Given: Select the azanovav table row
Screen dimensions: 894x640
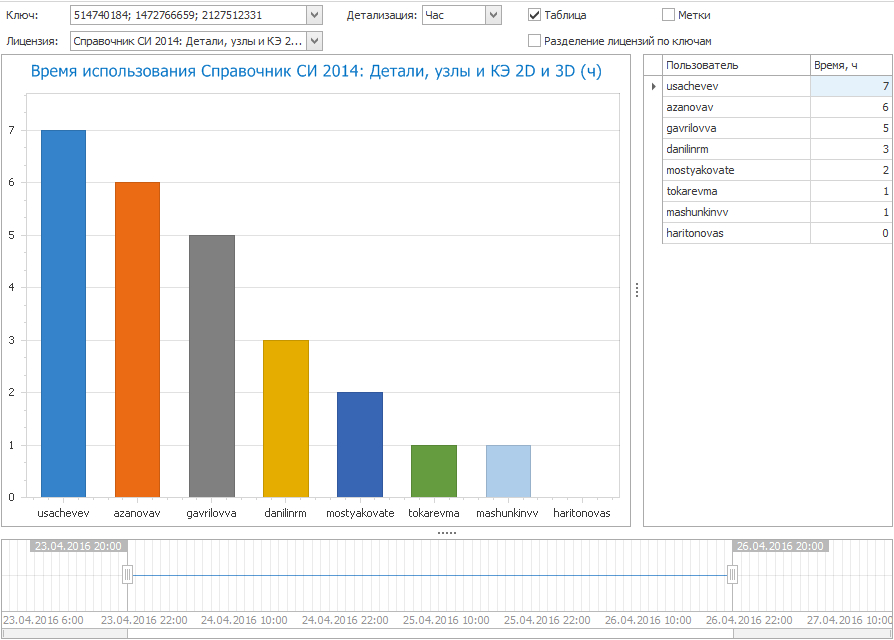Looking at the screenshot, I should coord(735,107).
